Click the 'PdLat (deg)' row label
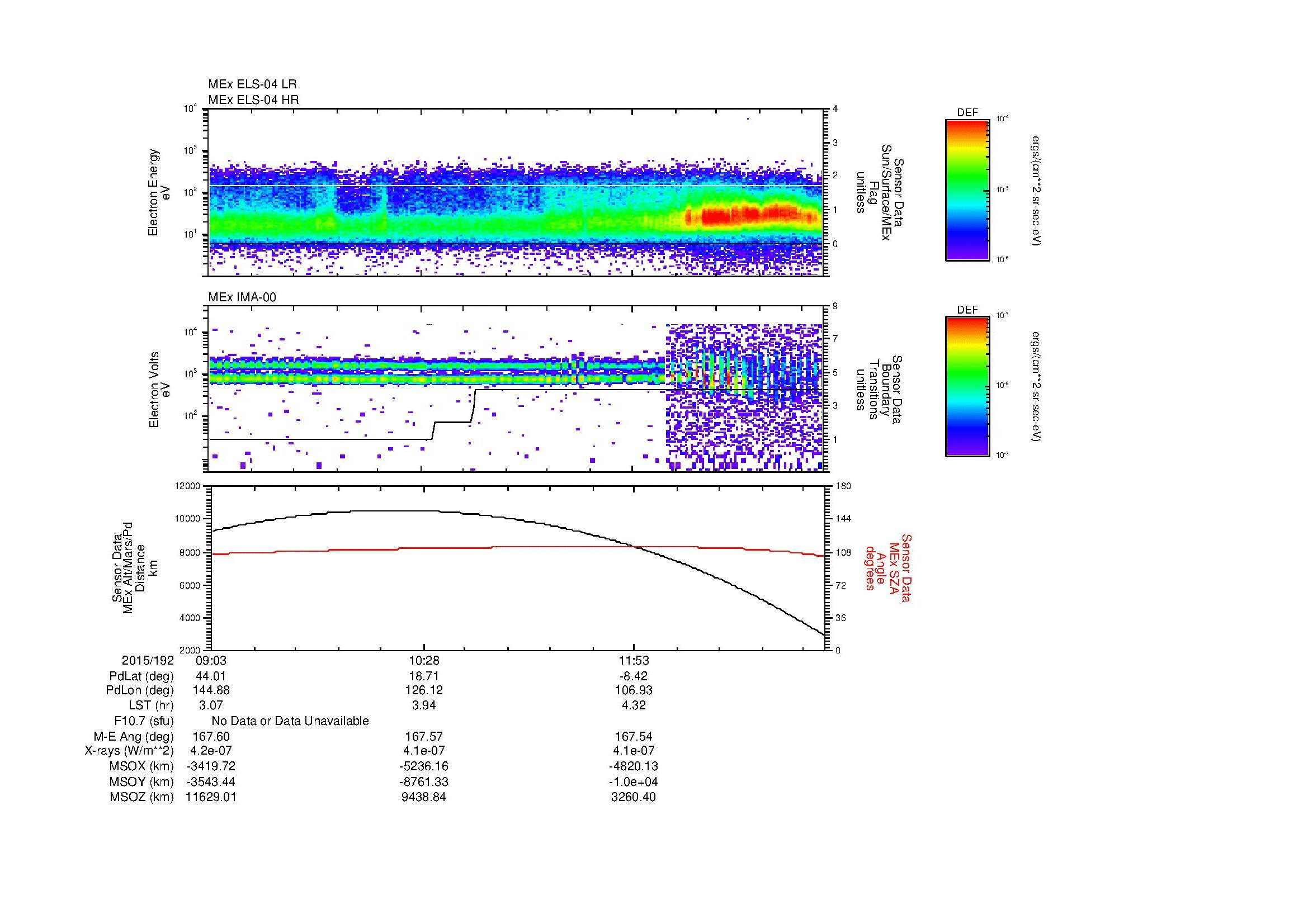Image resolution: width=1308 pixels, height=924 pixels. [141, 676]
